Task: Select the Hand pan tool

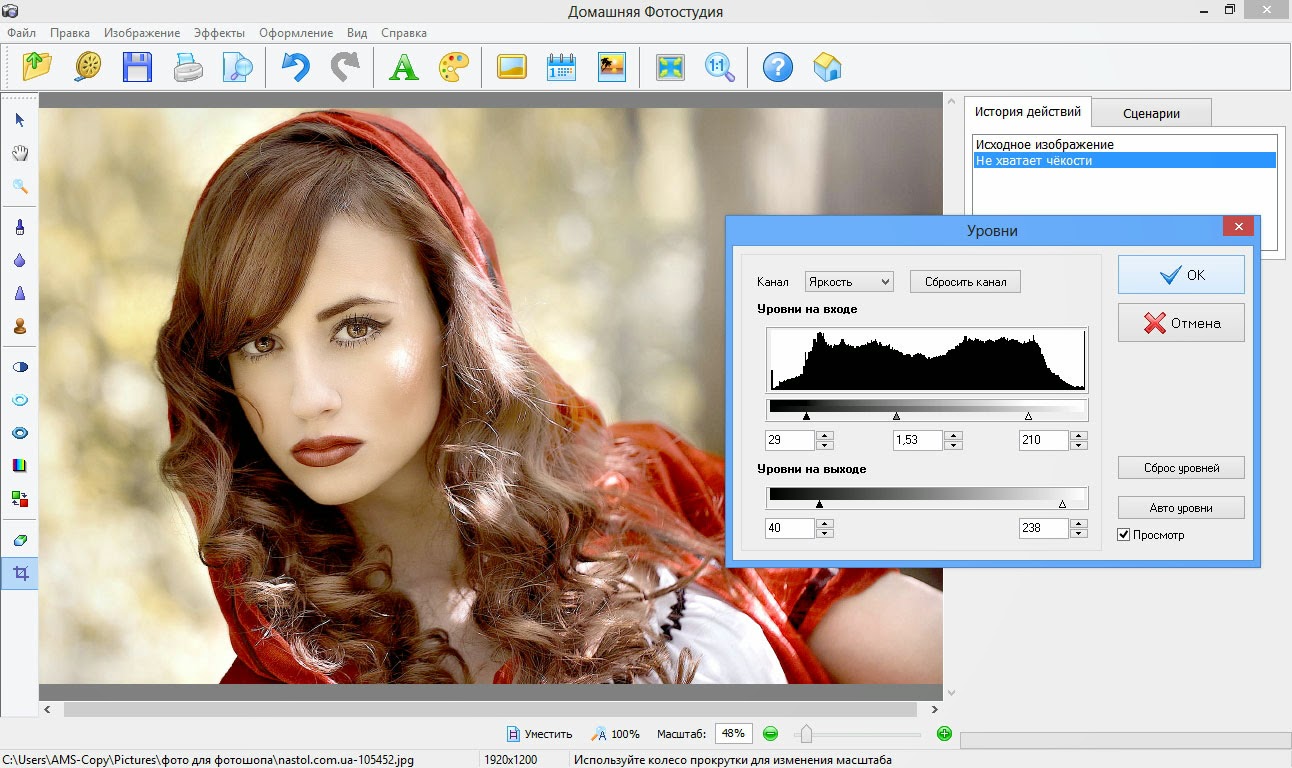Action: [x=19, y=153]
